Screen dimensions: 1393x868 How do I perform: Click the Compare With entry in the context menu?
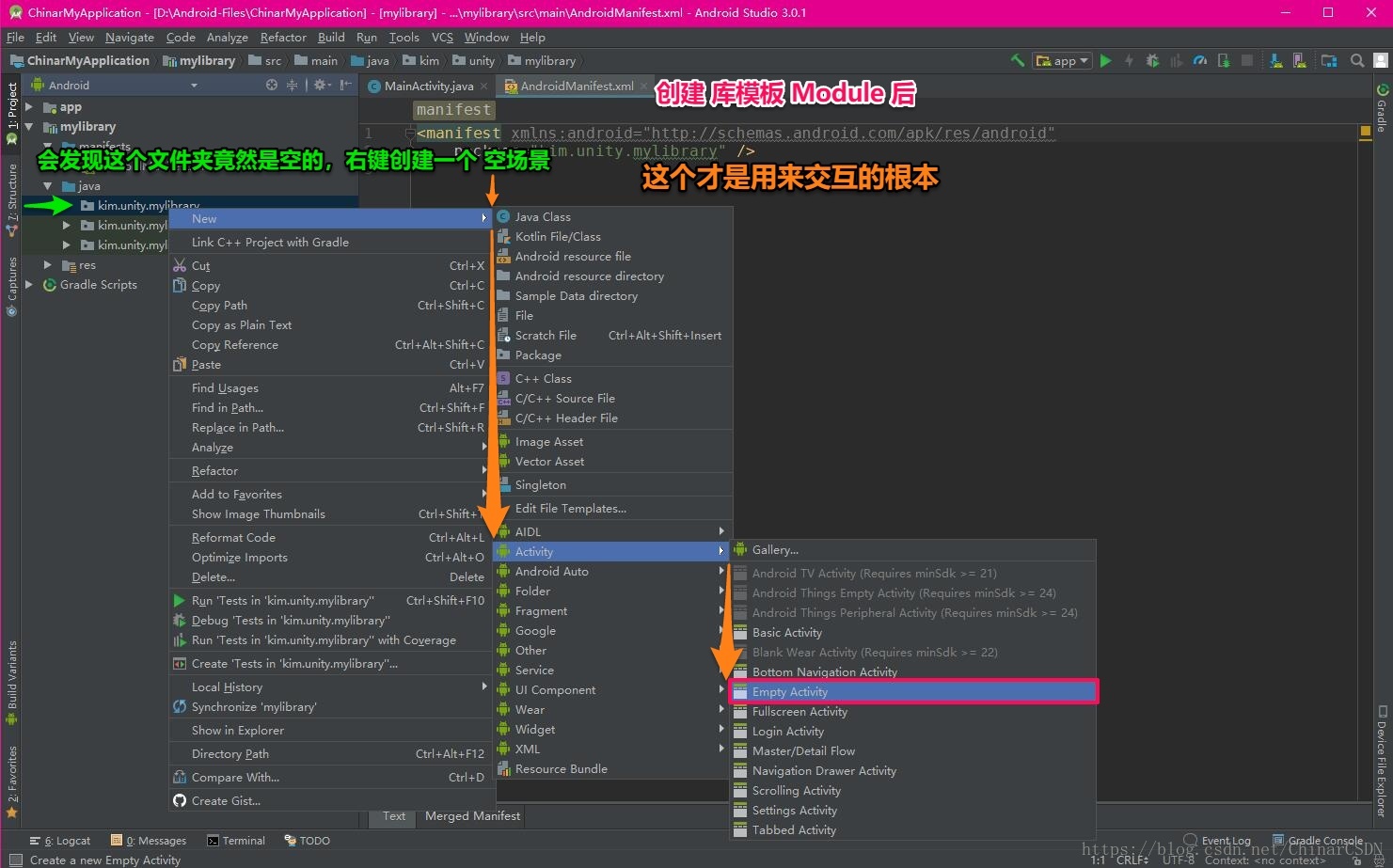(x=329, y=778)
